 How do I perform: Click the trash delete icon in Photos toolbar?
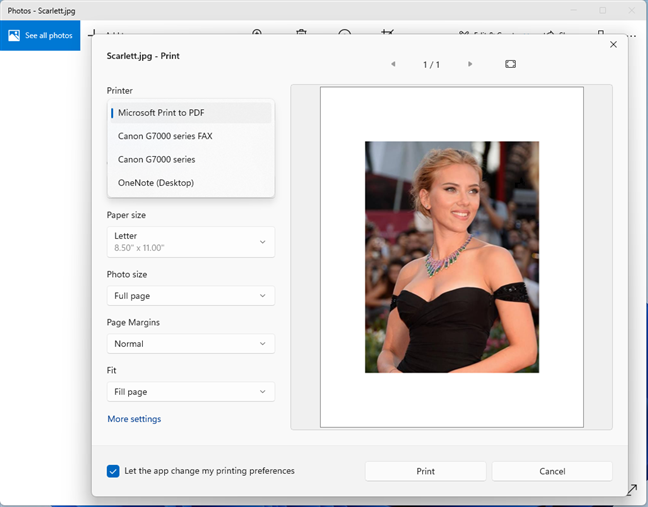point(301,33)
